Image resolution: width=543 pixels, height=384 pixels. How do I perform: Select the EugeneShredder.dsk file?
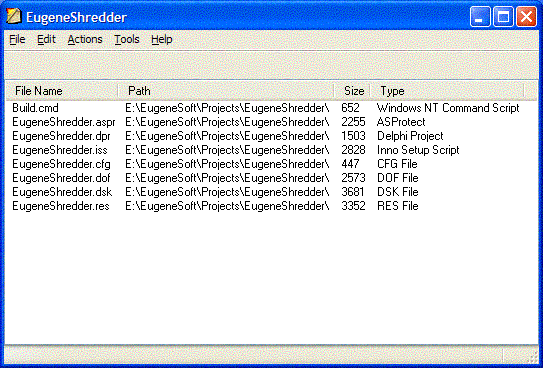[62, 192]
